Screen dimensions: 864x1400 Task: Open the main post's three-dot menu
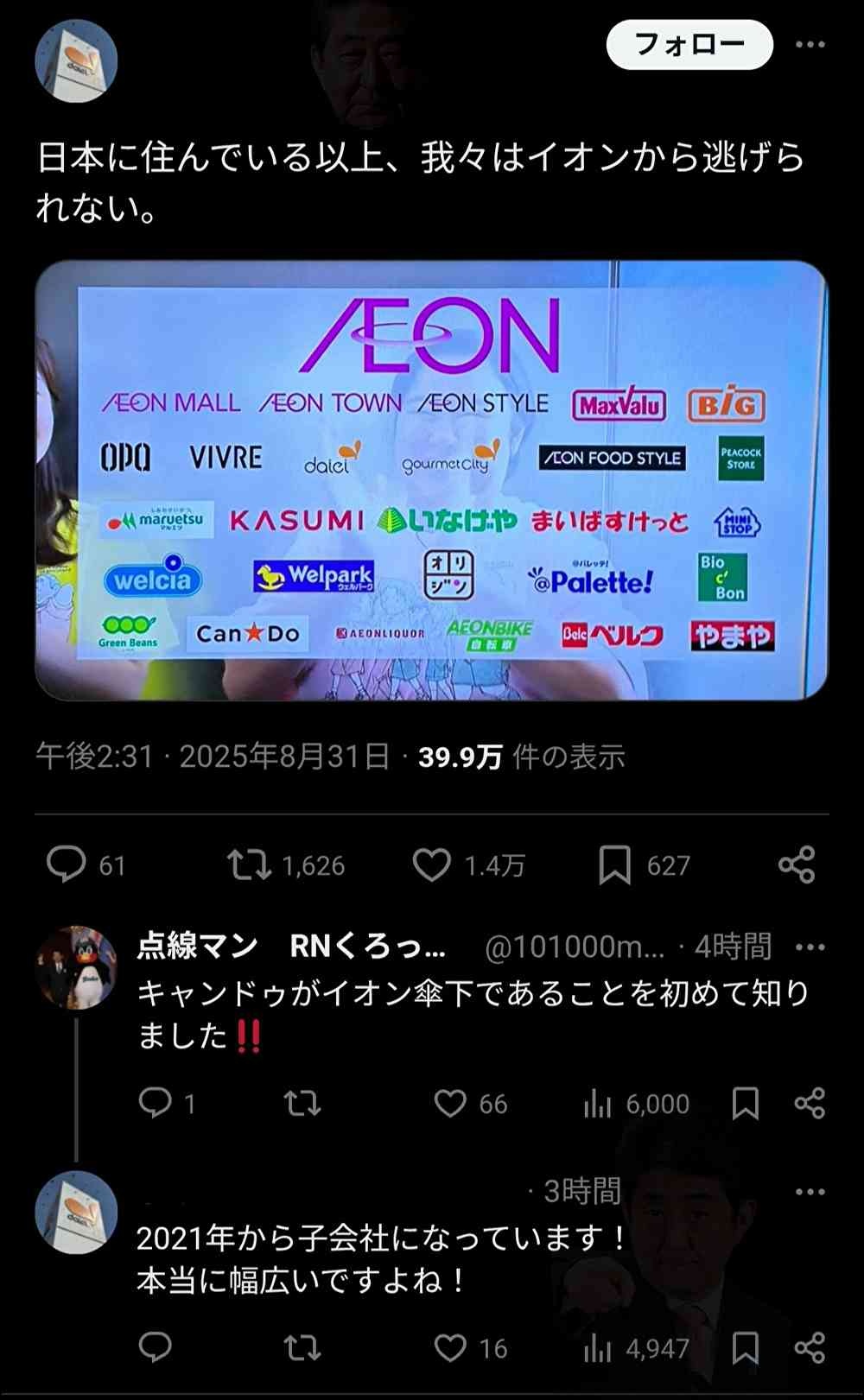[x=810, y=45]
